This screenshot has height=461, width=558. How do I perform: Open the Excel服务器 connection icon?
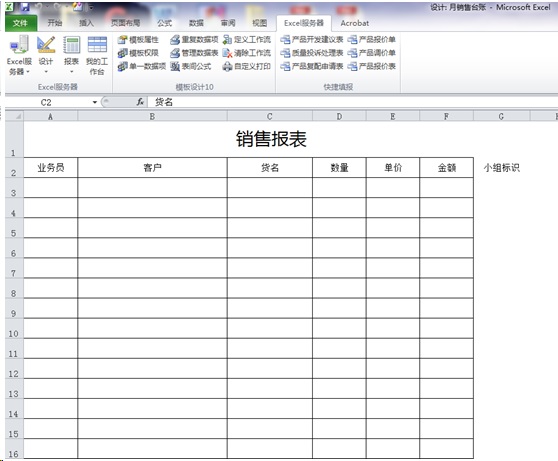(19, 45)
